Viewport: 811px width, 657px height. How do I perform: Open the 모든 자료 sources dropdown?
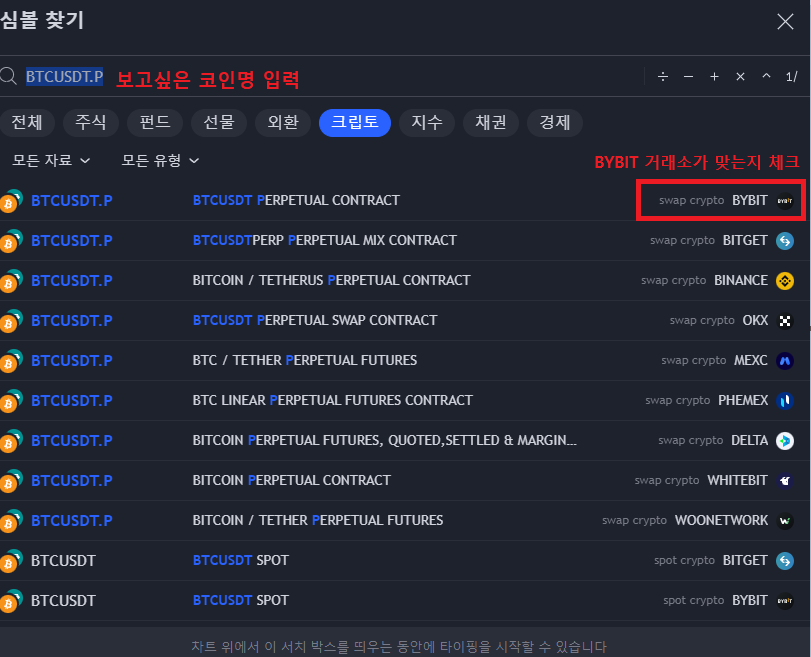click(x=51, y=160)
